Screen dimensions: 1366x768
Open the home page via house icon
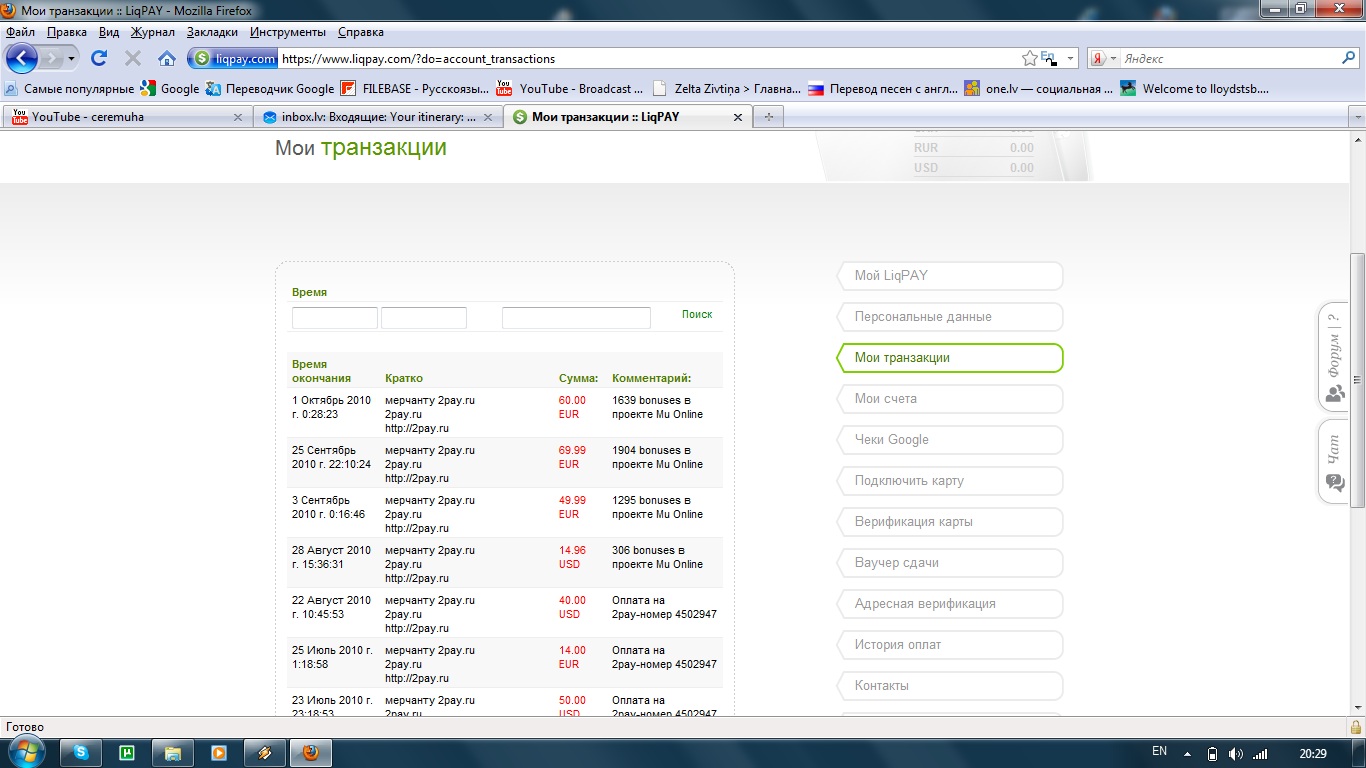167,58
